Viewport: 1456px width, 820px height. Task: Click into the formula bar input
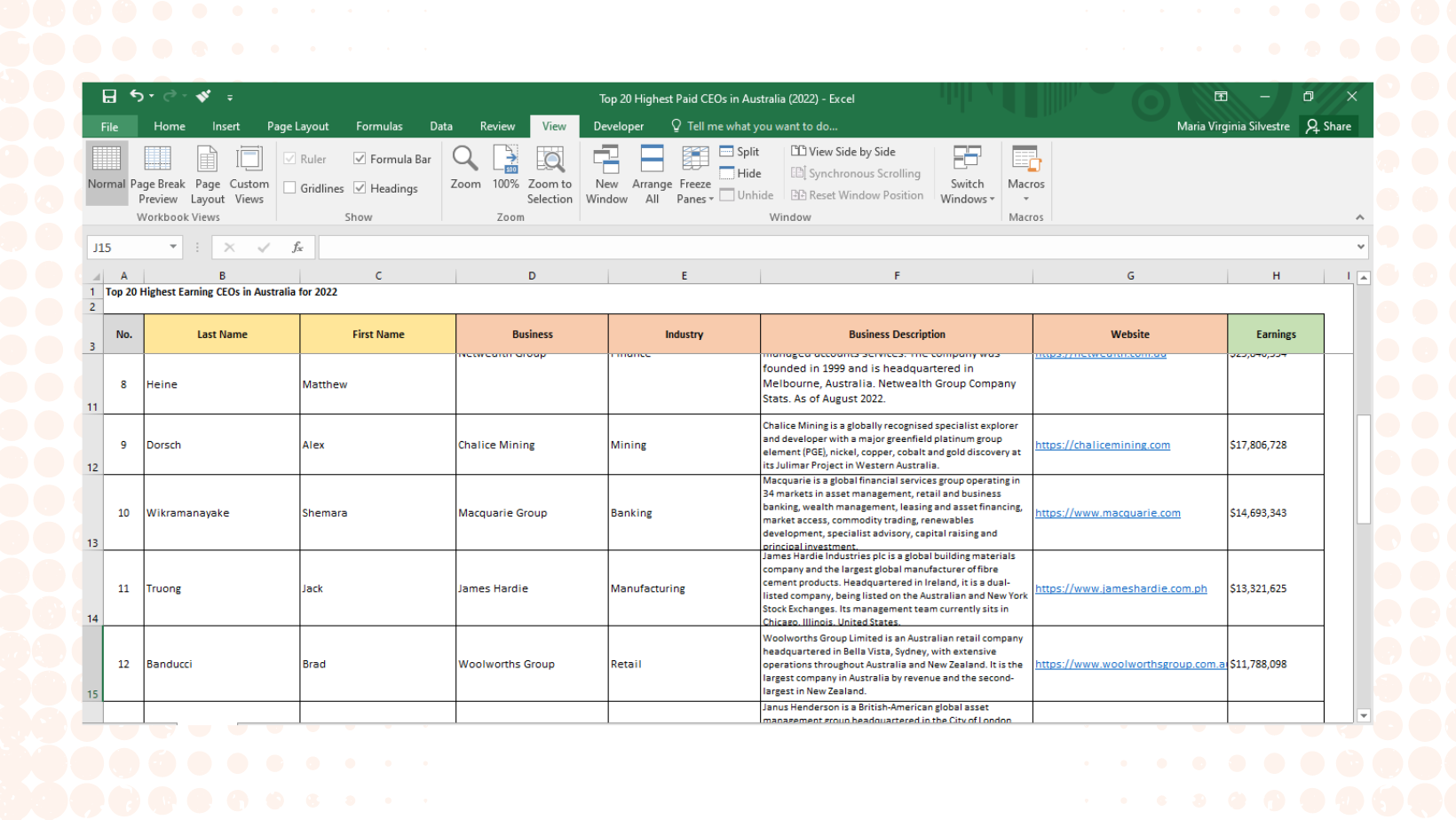click(x=835, y=247)
